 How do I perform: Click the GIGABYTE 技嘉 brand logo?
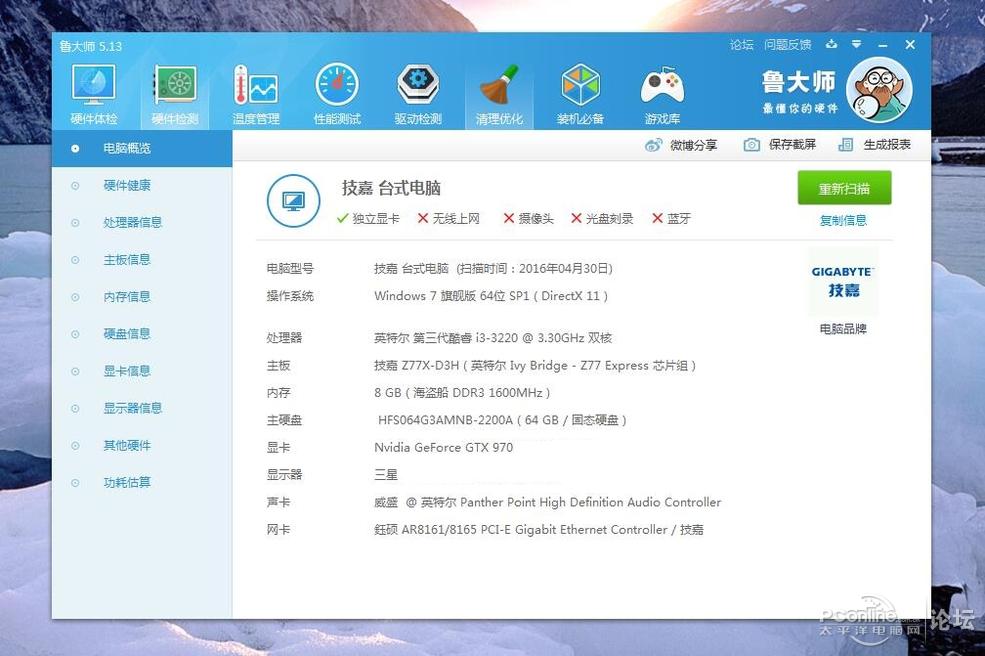point(843,281)
